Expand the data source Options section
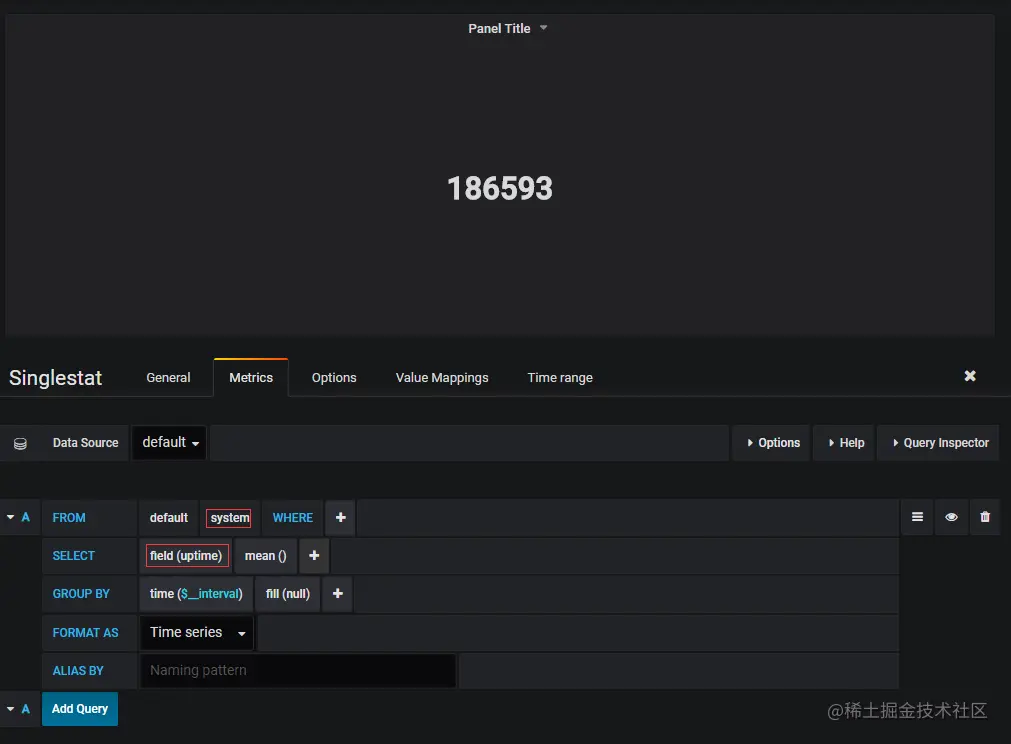Screen dimensions: 1011x744 pos(772,443)
